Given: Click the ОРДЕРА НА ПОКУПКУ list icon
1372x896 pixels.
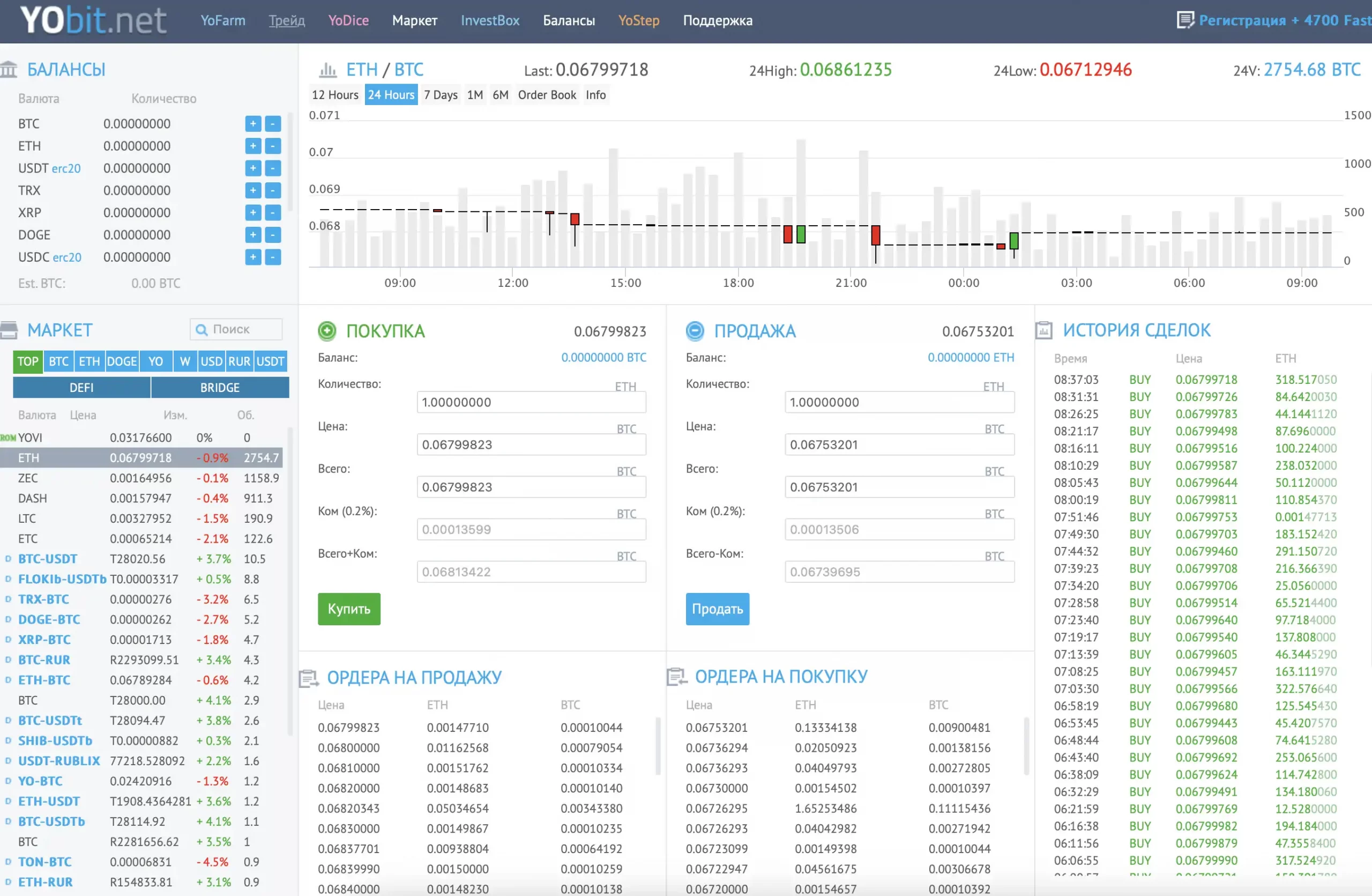Looking at the screenshot, I should point(676,677).
